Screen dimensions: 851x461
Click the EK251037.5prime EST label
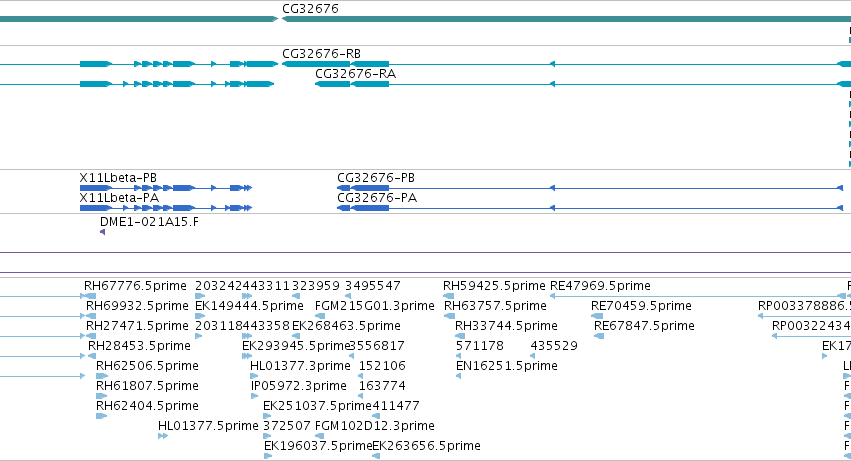(x=317, y=406)
